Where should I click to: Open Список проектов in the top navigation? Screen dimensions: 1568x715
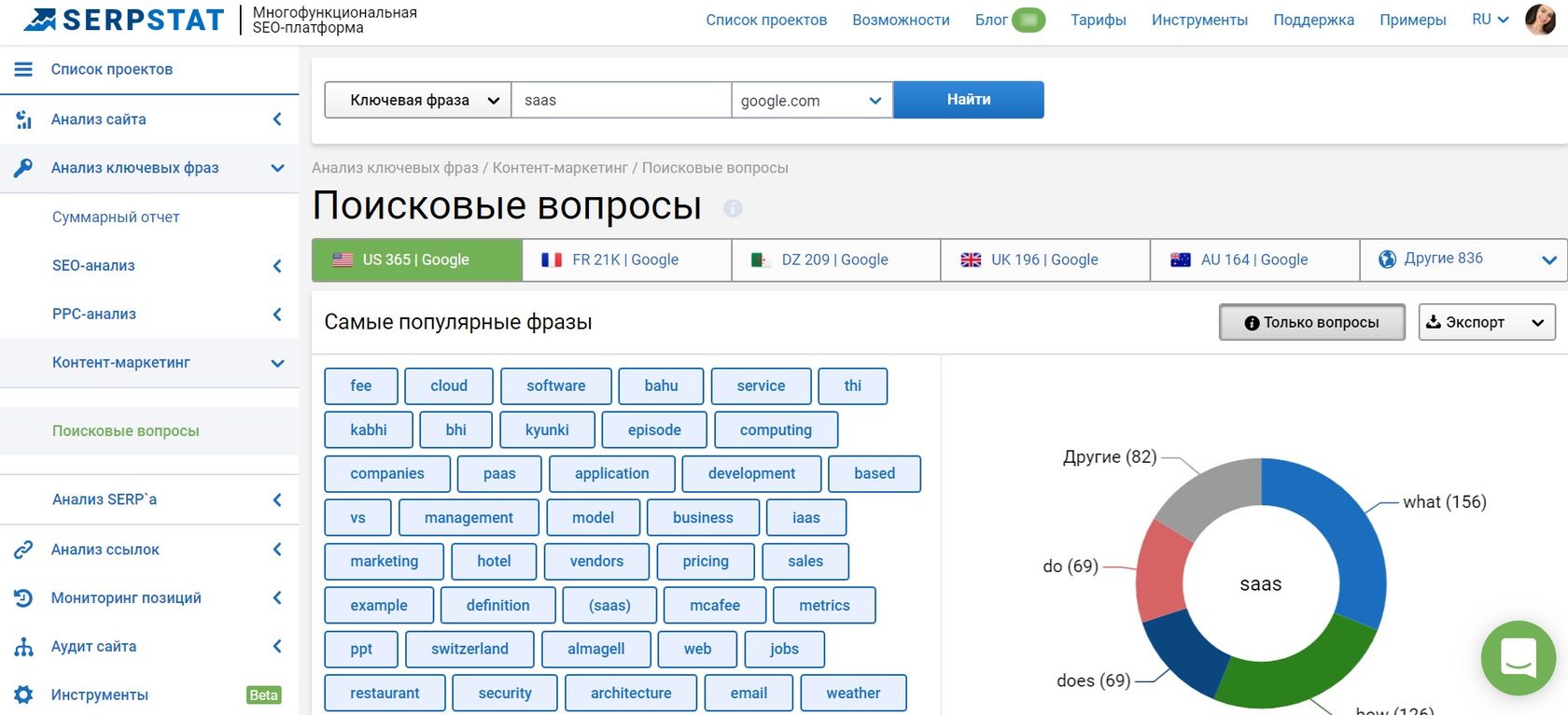tap(766, 20)
